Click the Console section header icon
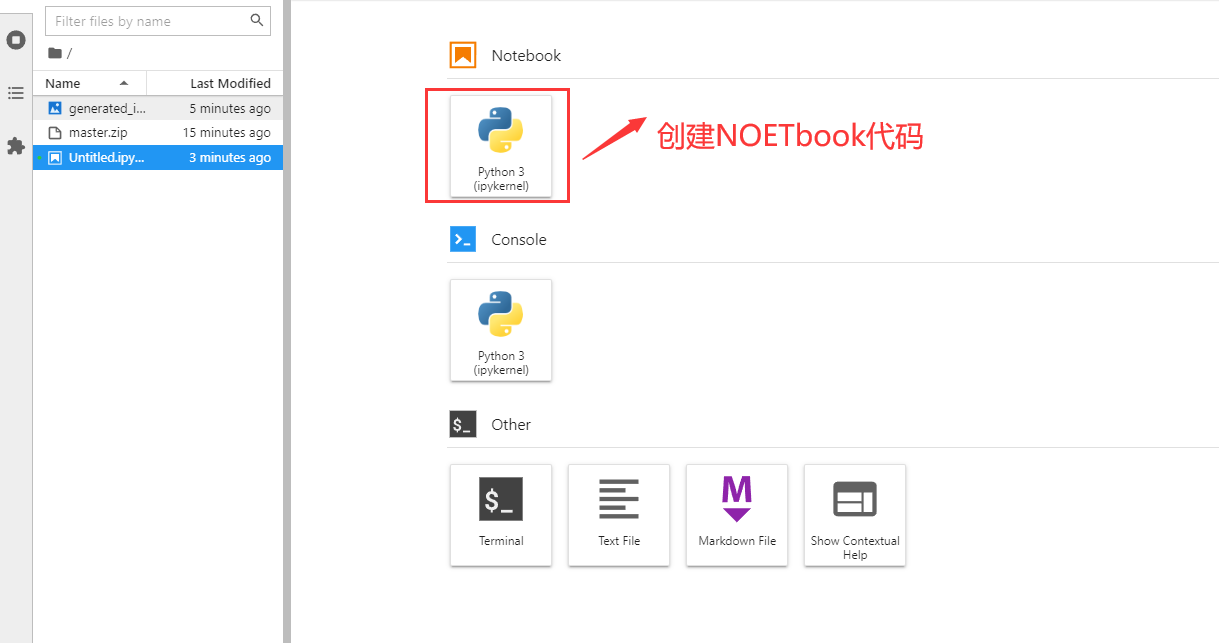The width and height of the screenshot is (1219, 643). pos(462,240)
